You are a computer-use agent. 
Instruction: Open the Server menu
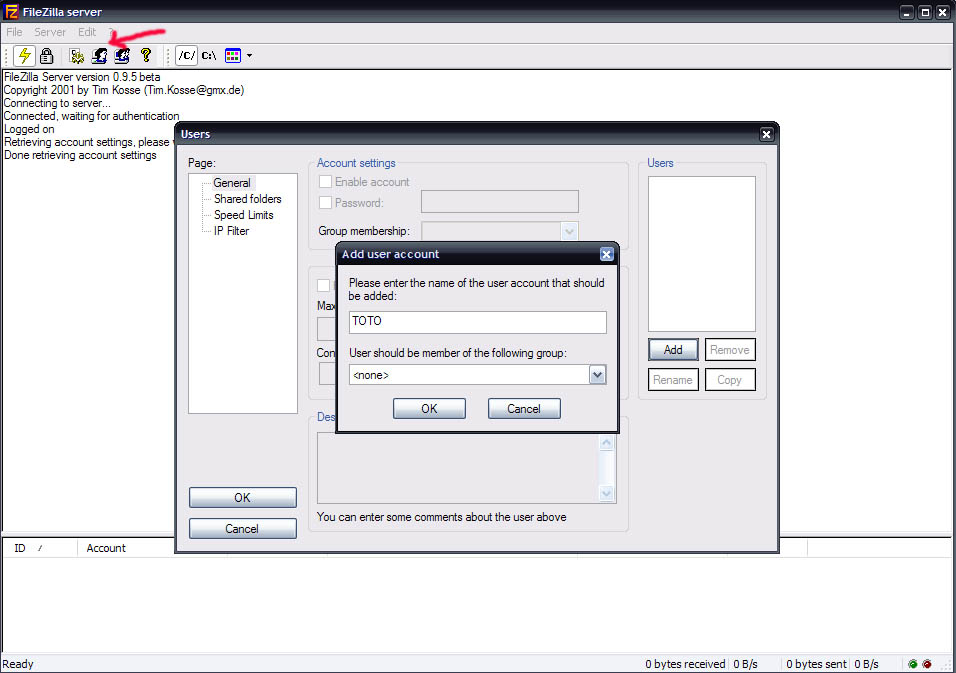tap(49, 32)
